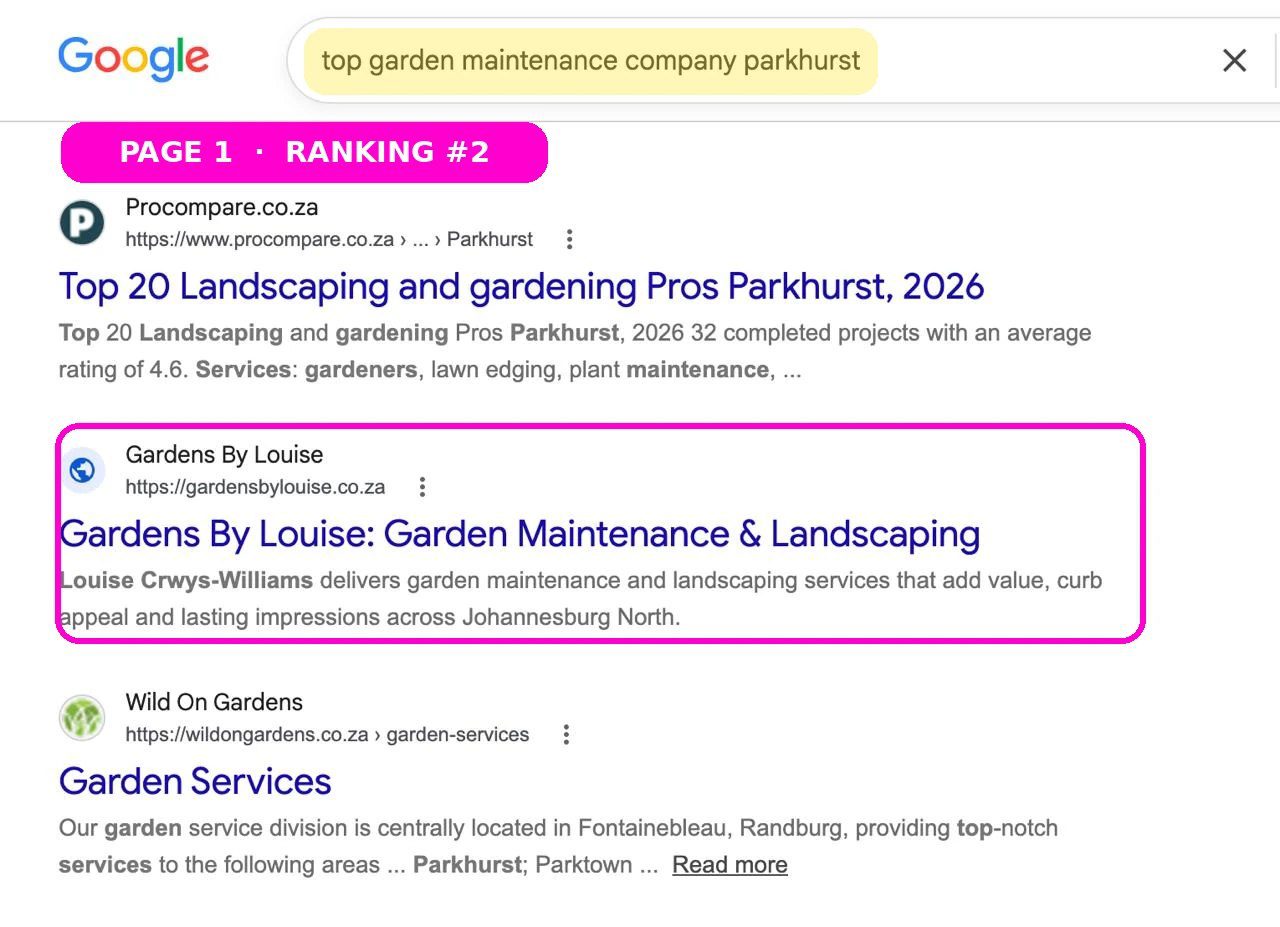Click the procompare.co.za breadcrumb URL
Screen dimensions: 1280x927
pyautogui.click(x=329, y=239)
